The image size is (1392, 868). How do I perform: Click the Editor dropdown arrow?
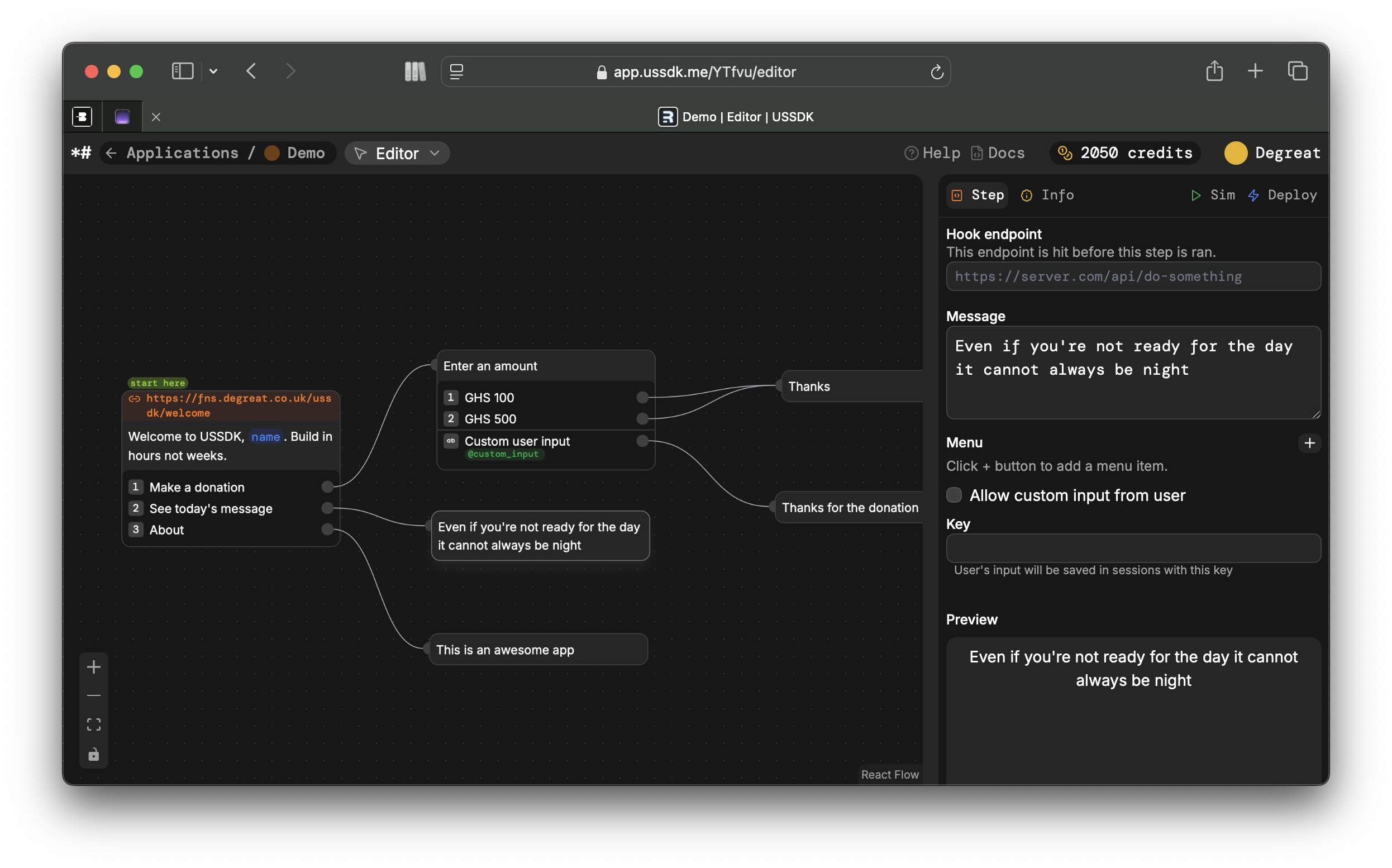point(434,152)
